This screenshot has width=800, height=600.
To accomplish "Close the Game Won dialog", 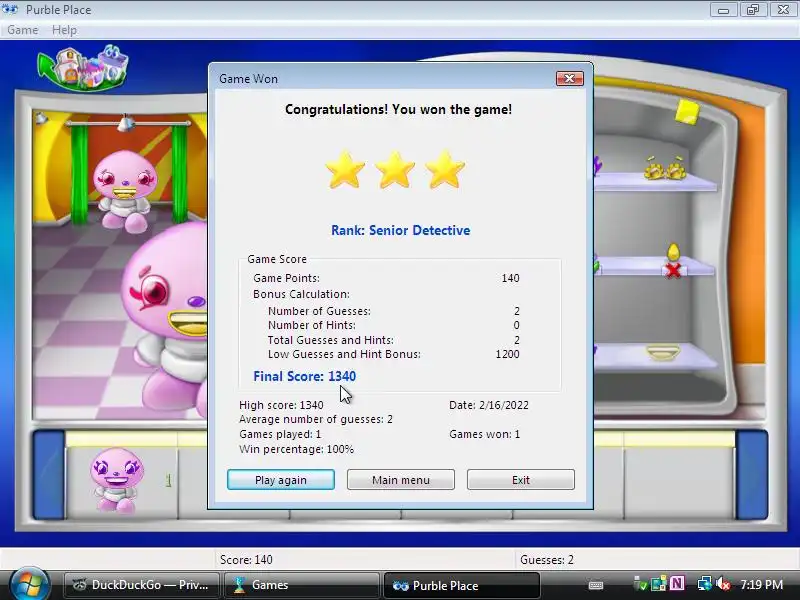I will (569, 79).
